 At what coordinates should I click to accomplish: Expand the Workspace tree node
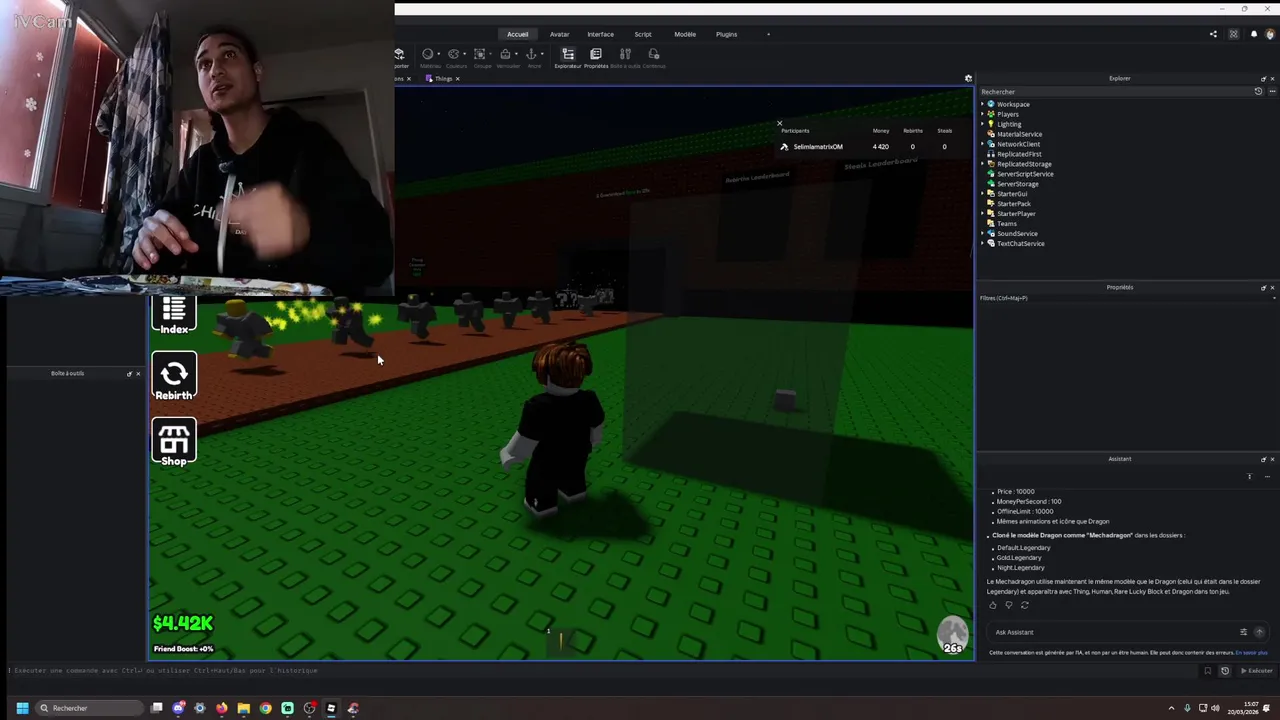coord(983,104)
